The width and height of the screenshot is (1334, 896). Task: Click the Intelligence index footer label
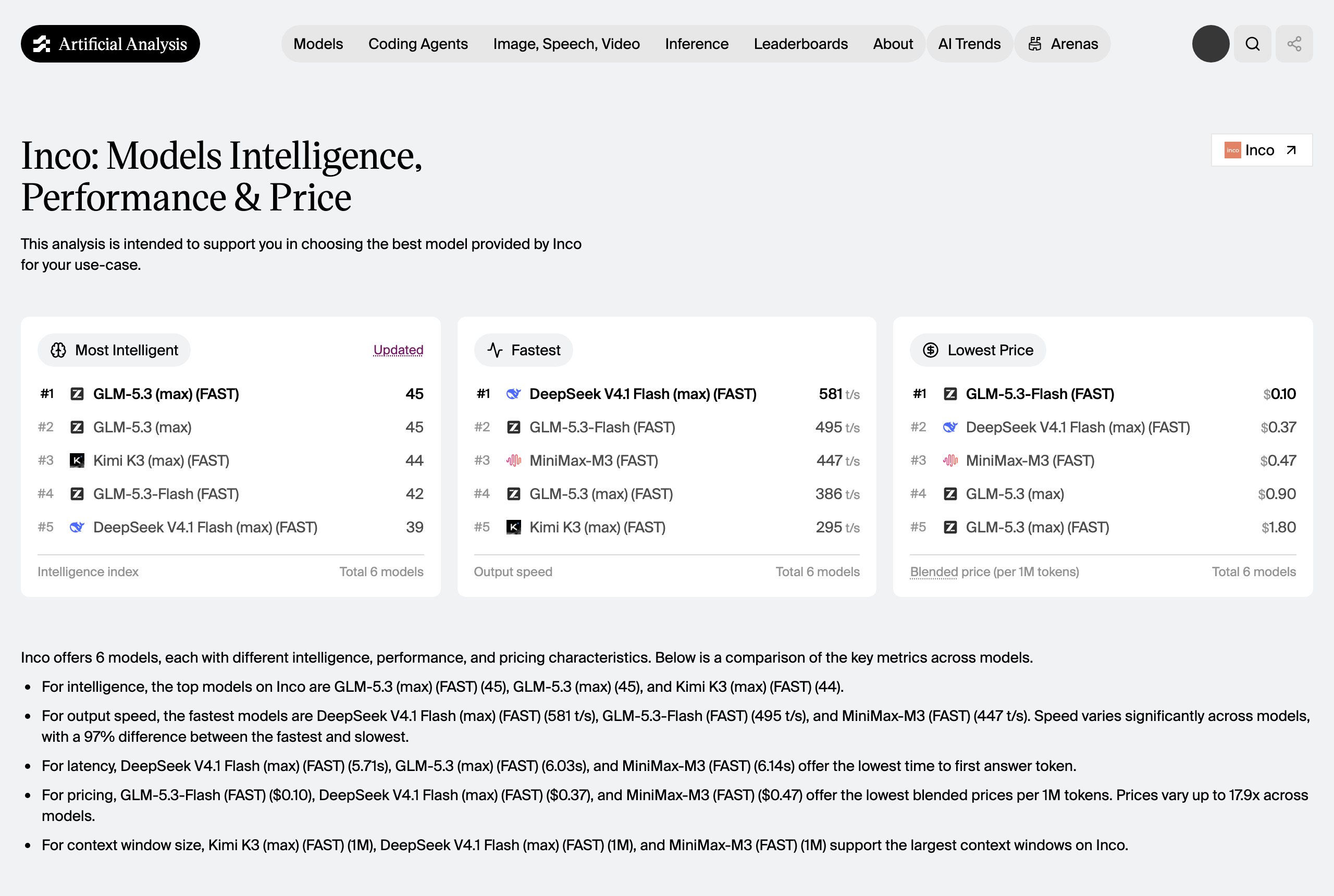point(88,572)
